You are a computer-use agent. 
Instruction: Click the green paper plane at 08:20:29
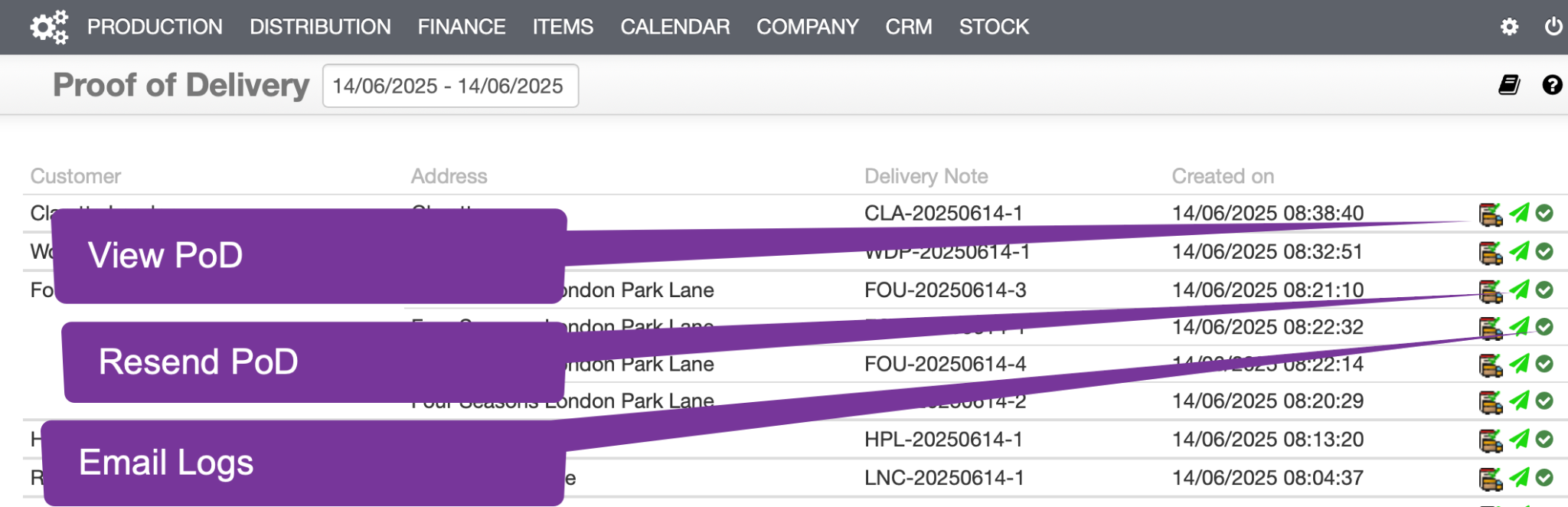[1519, 401]
